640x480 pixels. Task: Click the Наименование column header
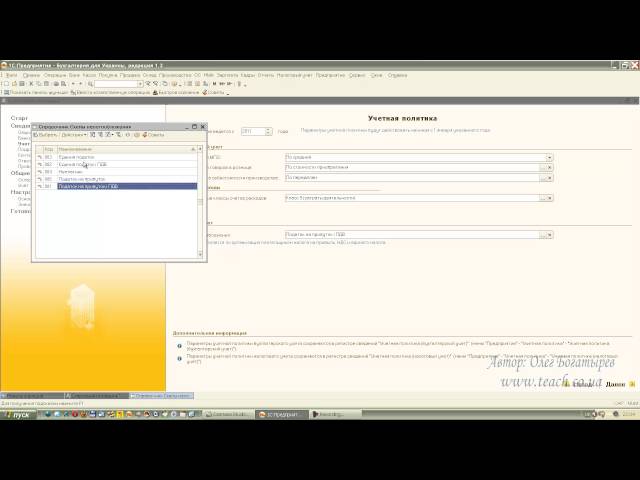click(x=127, y=149)
